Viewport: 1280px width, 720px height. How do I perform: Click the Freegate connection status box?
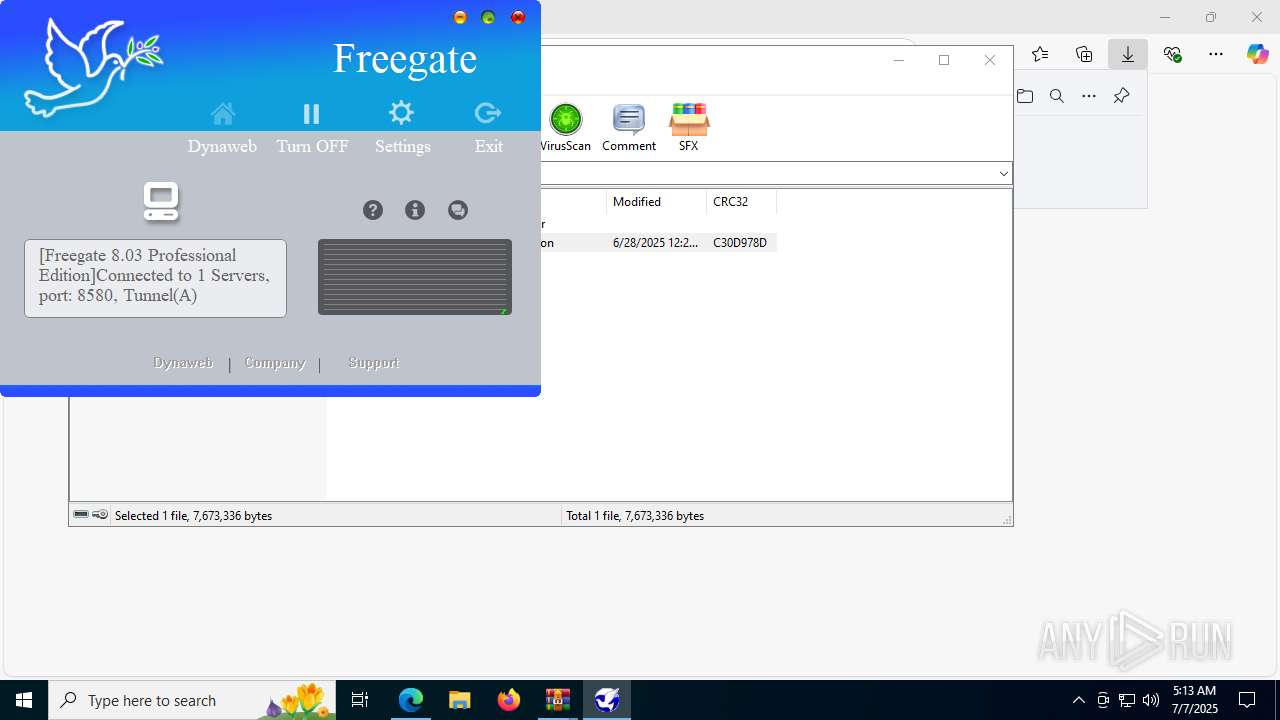(155, 278)
